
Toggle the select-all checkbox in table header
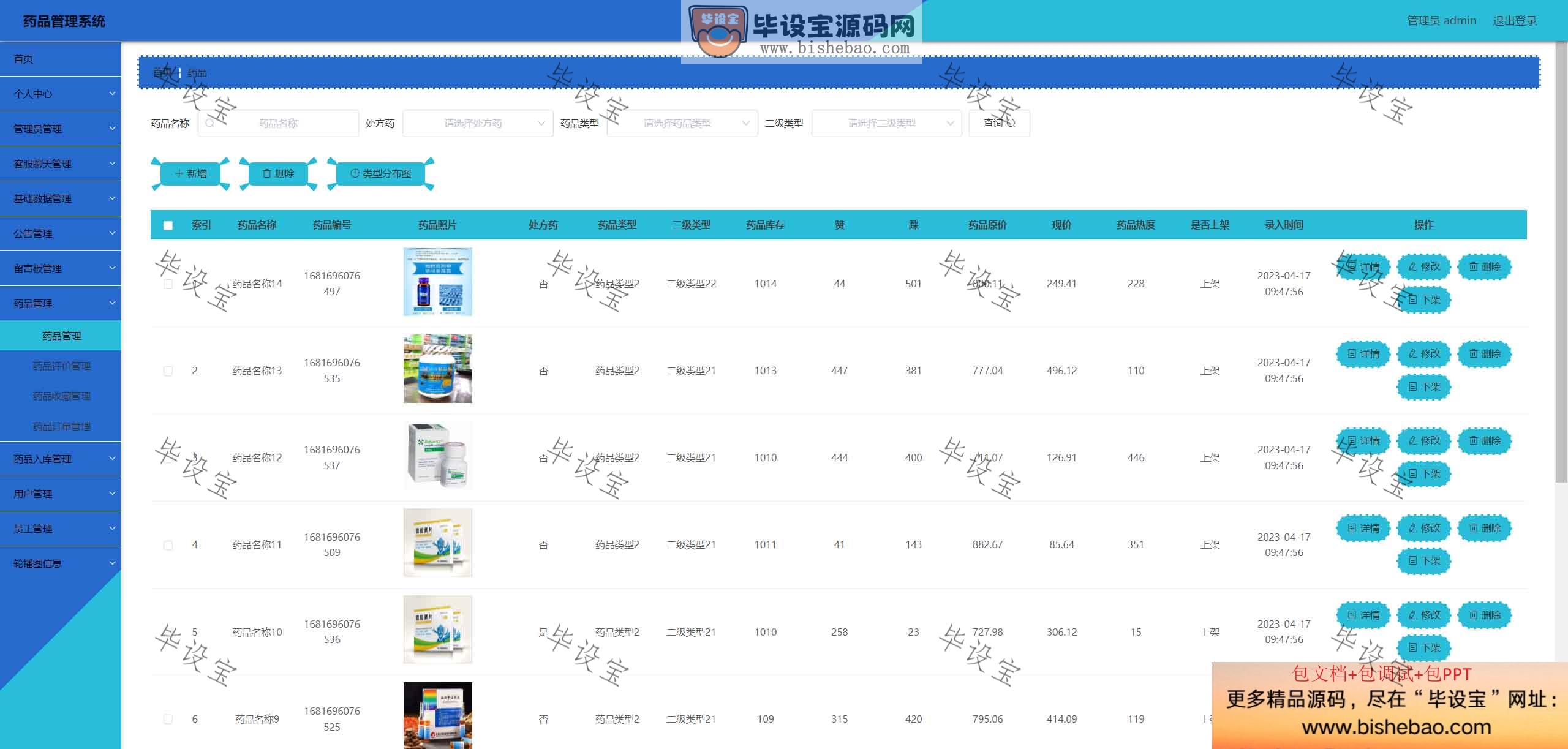(x=168, y=225)
